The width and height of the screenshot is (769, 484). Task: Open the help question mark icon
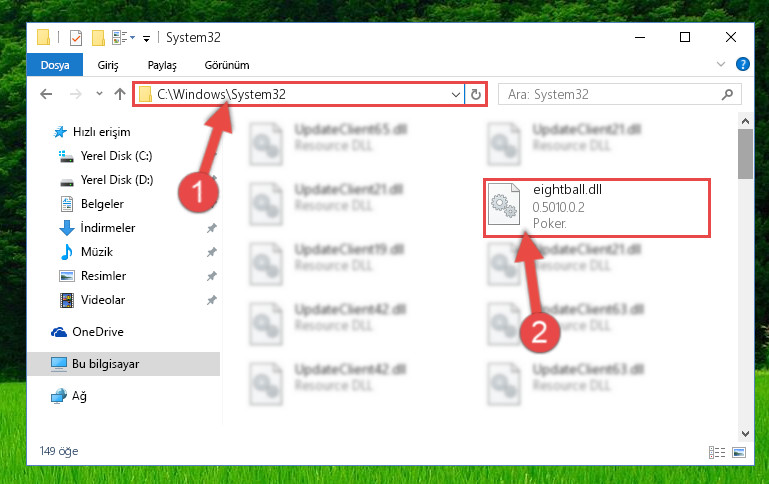click(x=743, y=64)
